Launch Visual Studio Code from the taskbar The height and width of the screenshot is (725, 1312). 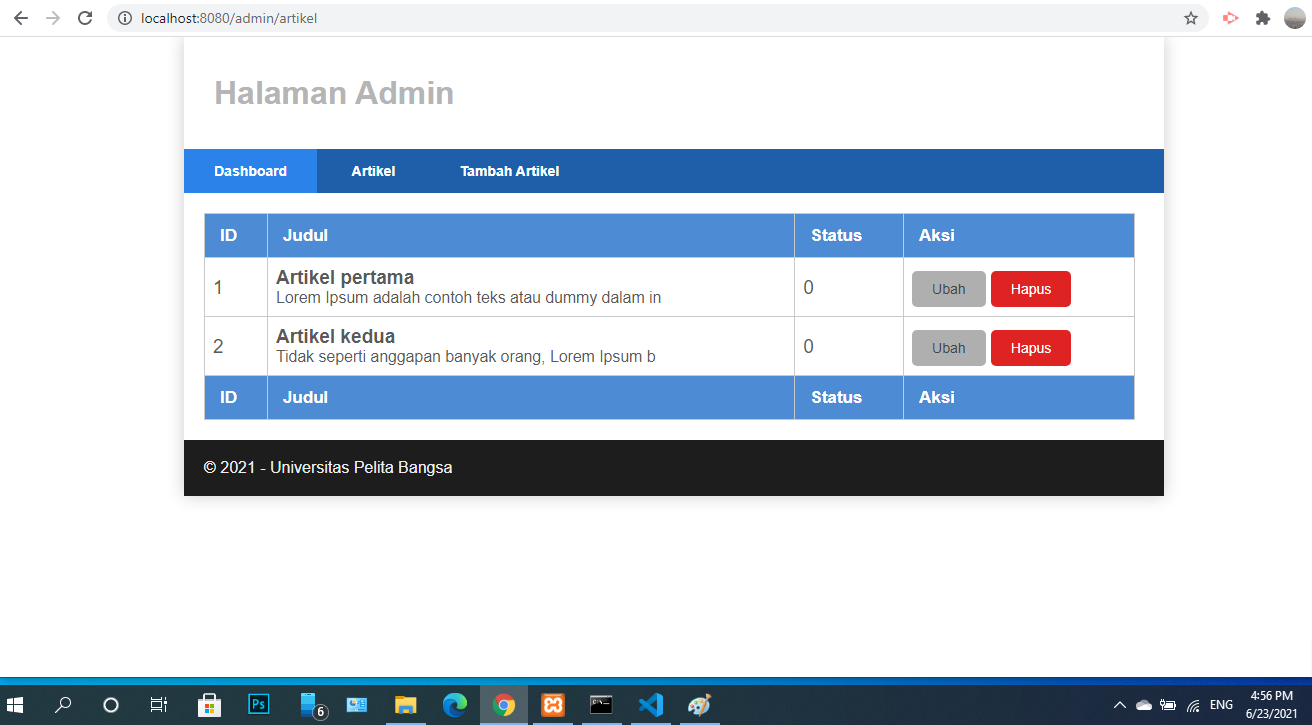pos(650,705)
